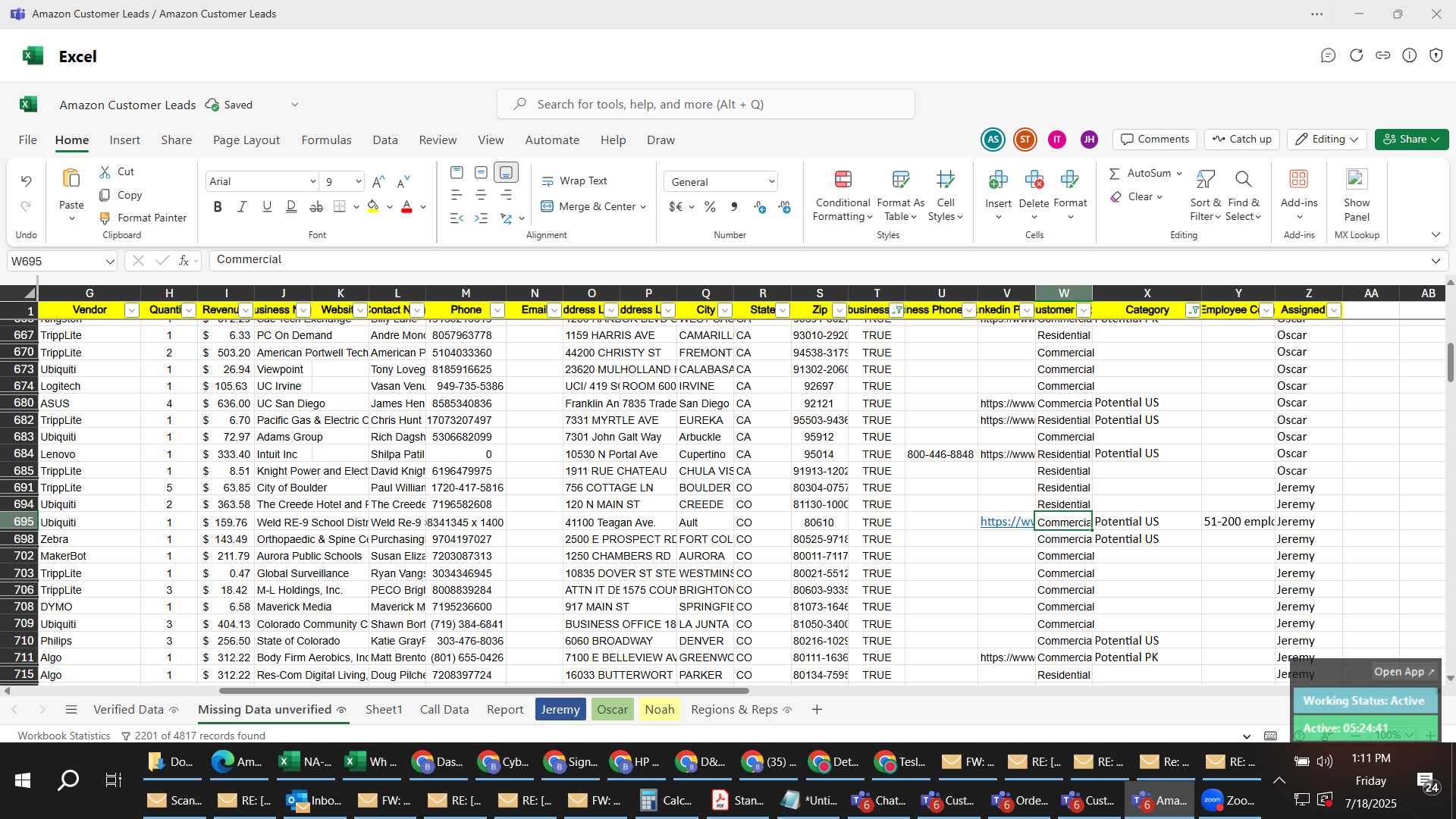
Task: Click the refresh icon in Teams header
Action: tap(1356, 55)
